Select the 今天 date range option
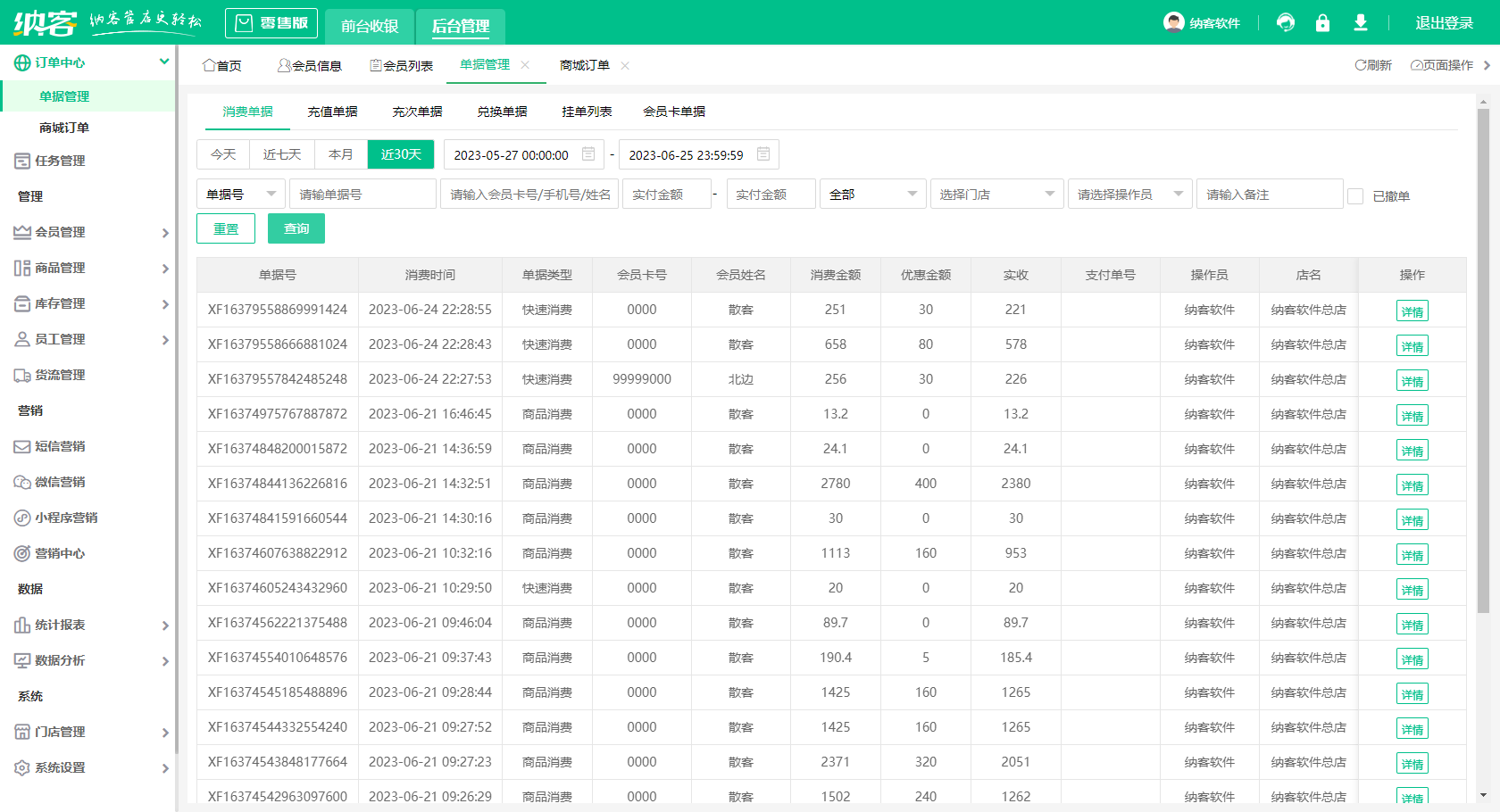 [x=223, y=154]
